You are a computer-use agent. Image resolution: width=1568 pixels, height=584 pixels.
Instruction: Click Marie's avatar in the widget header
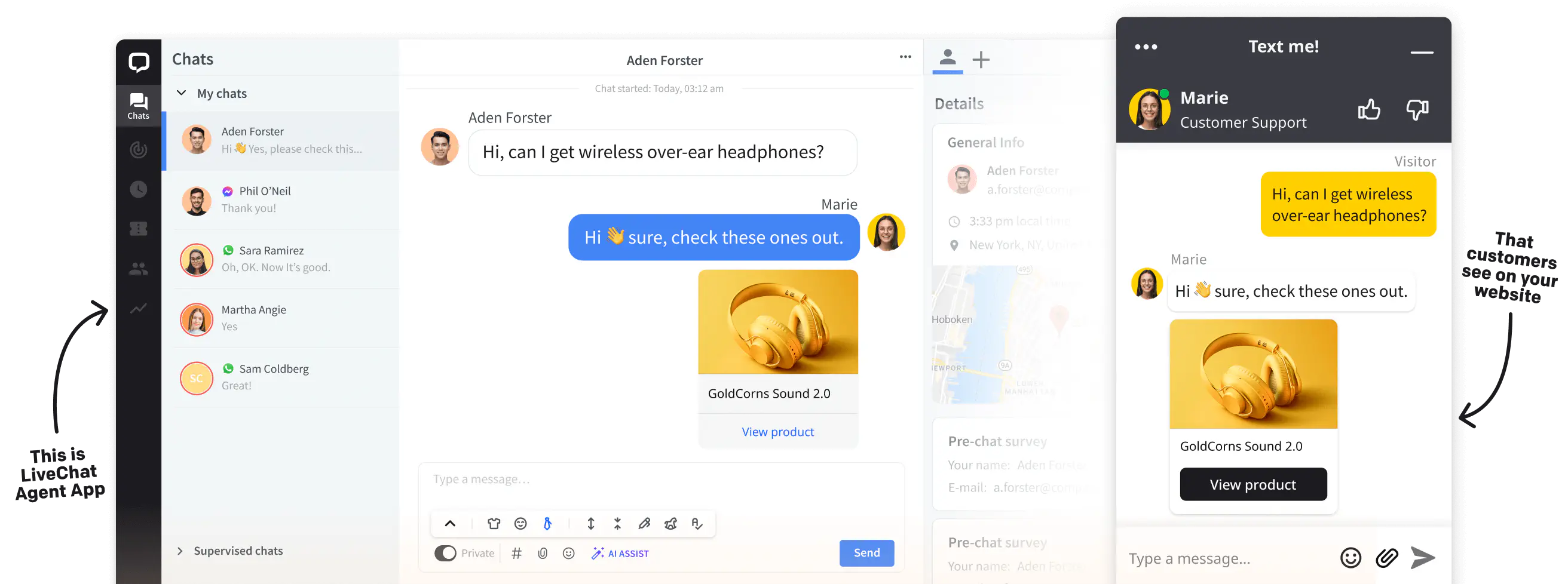[x=1149, y=109]
